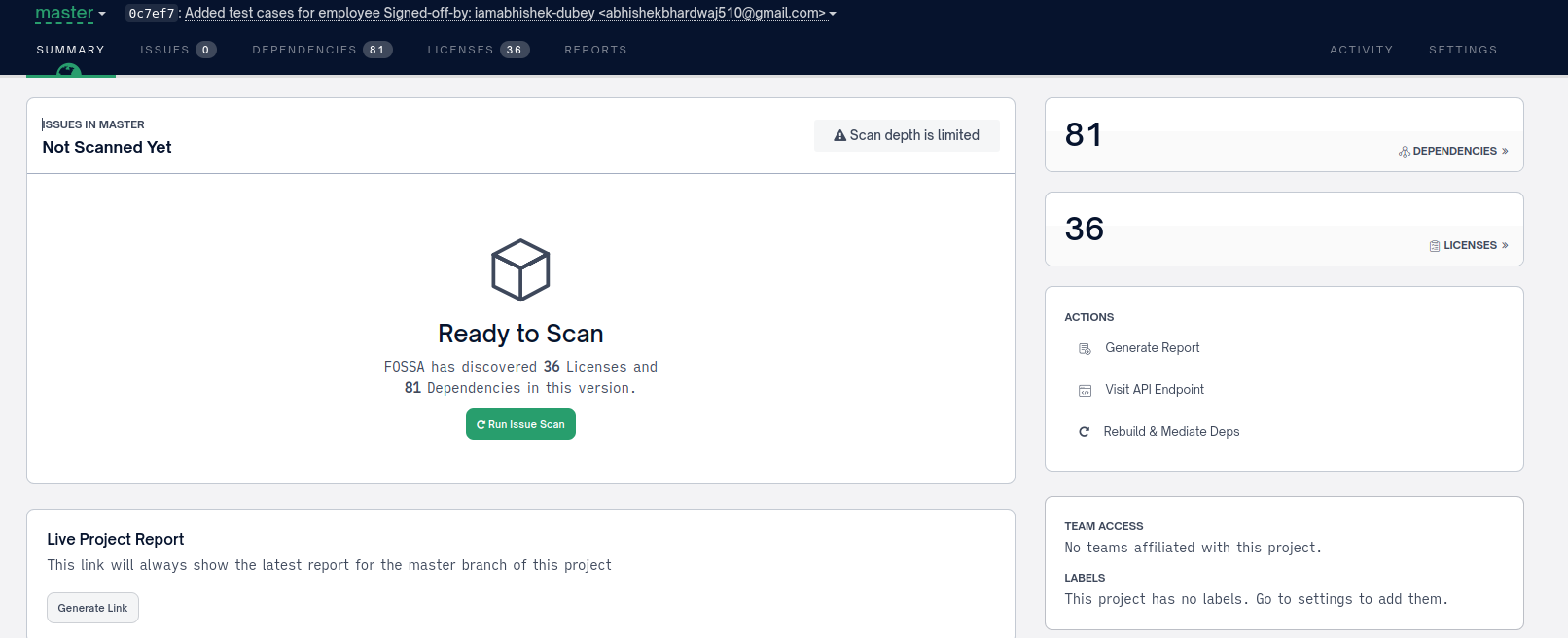Click the warning triangle icon
Viewport: 1568px width, 638px height.
click(840, 135)
